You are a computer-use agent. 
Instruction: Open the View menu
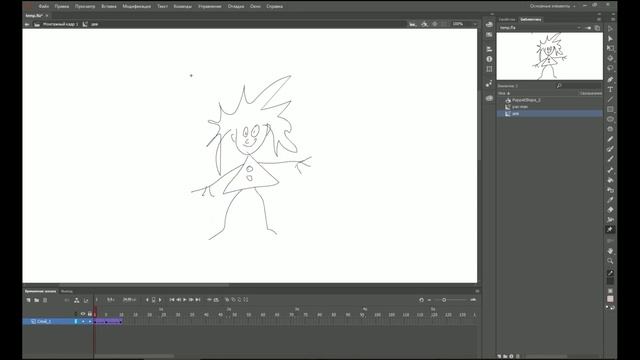point(85,6)
